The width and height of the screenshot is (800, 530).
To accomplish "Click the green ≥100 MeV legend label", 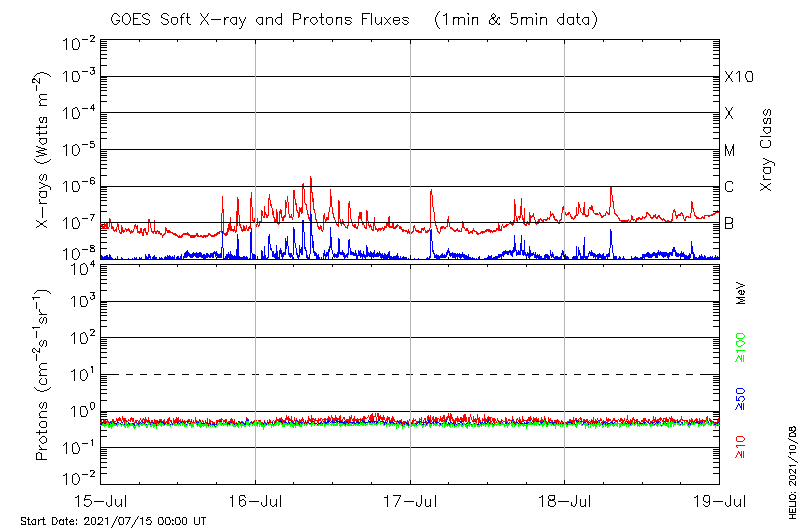I will point(741,347).
